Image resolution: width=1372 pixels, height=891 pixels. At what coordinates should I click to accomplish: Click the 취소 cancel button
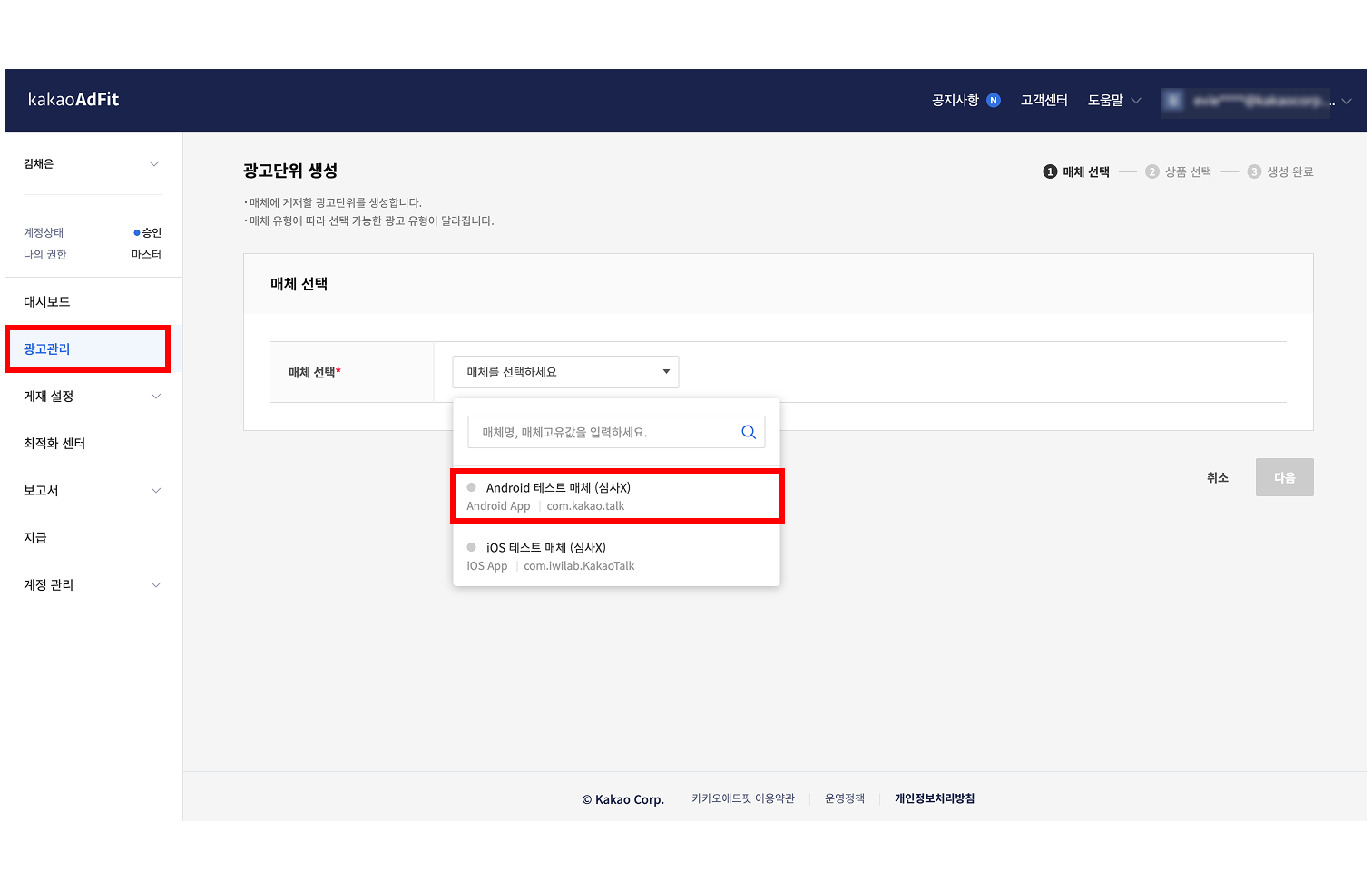coord(1218,477)
